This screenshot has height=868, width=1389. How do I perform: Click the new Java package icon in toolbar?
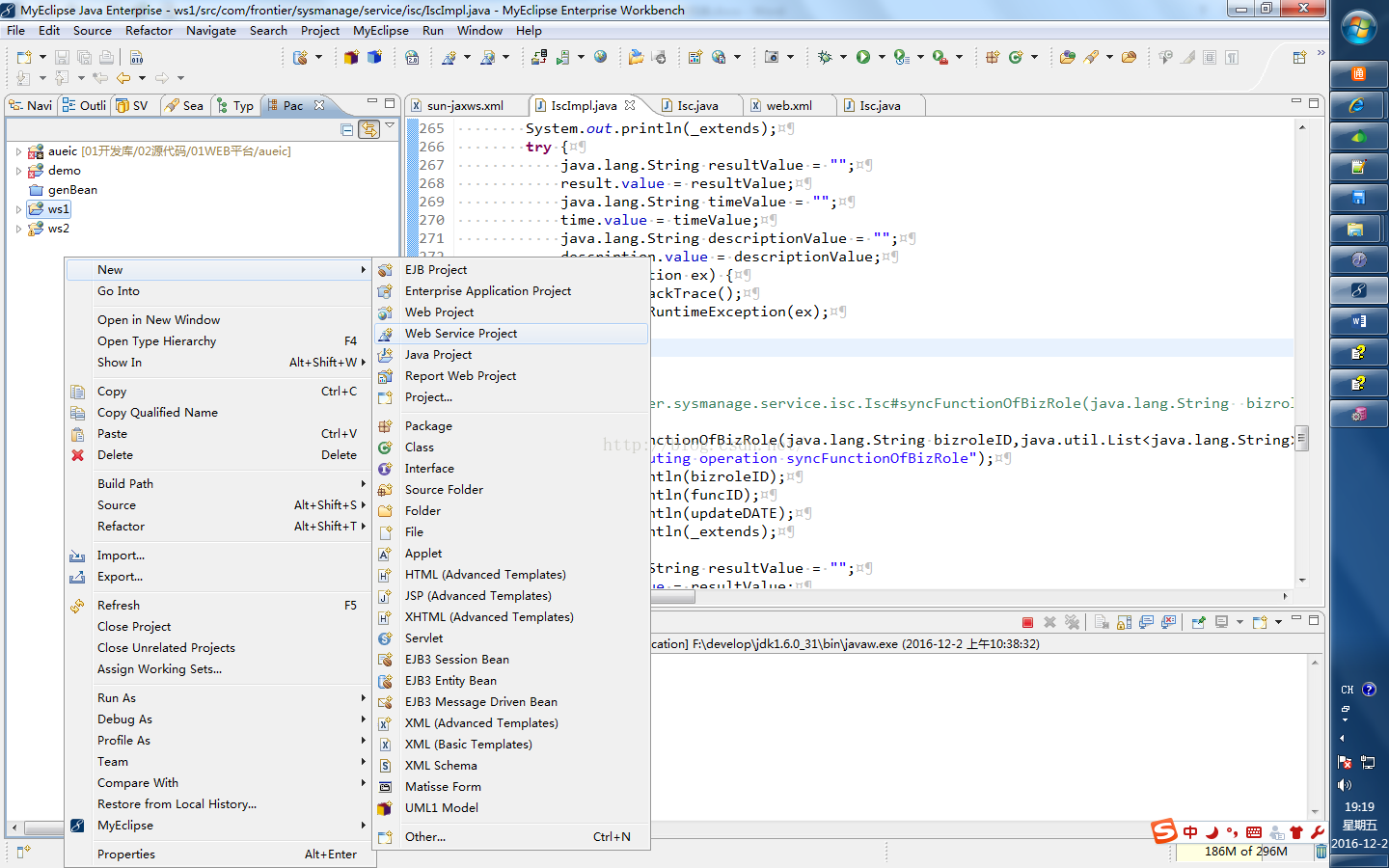tap(993, 58)
